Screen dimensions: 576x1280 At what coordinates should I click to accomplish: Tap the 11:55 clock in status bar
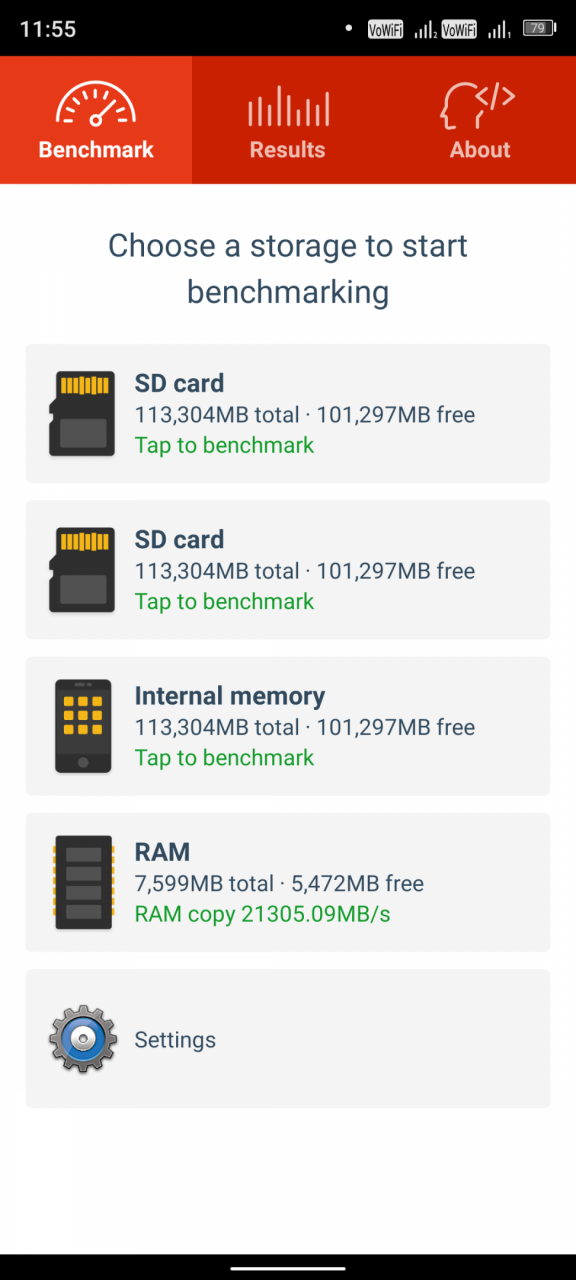(48, 29)
